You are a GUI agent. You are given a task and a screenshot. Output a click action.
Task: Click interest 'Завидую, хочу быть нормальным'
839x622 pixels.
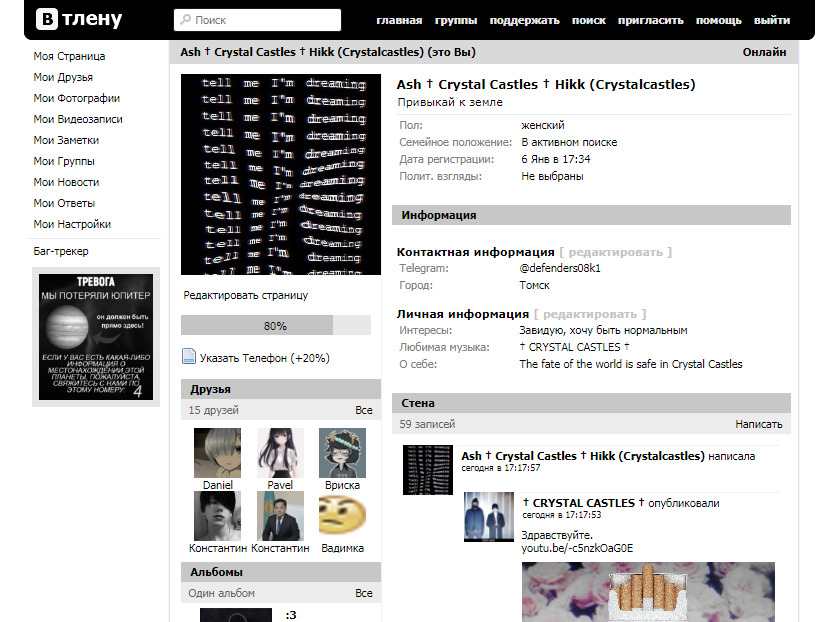(x=604, y=330)
